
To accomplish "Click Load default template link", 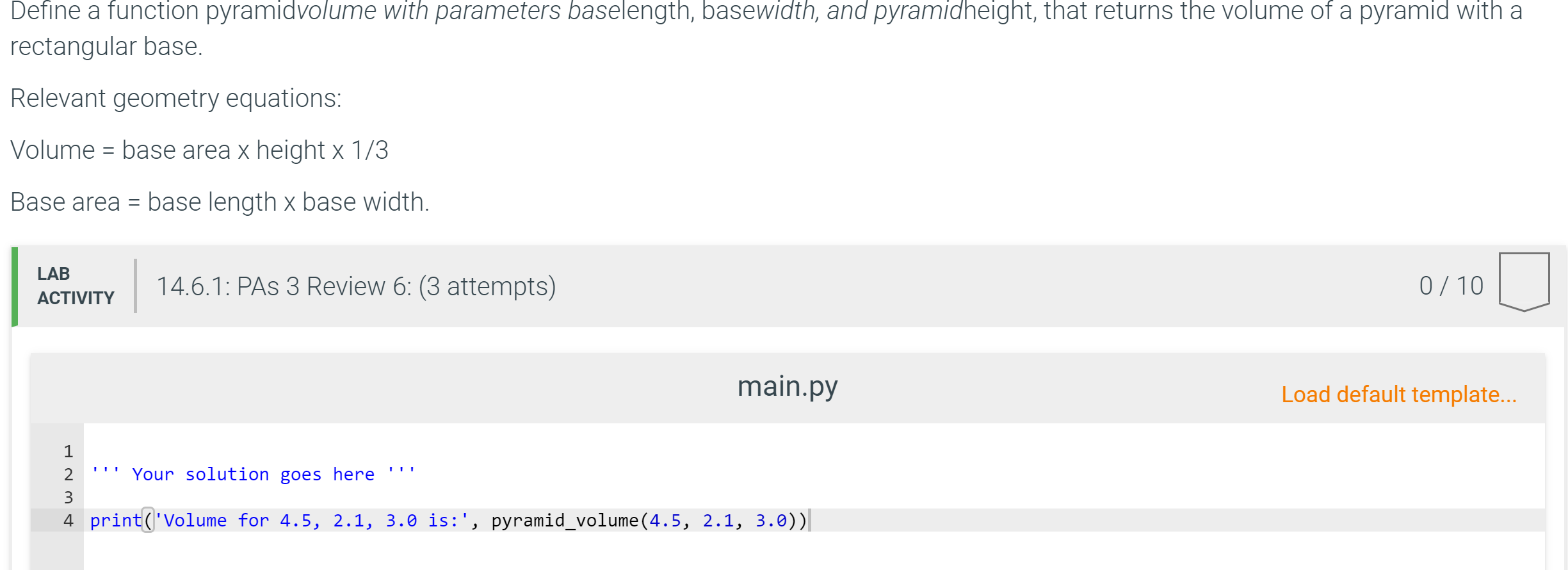I will [1399, 395].
